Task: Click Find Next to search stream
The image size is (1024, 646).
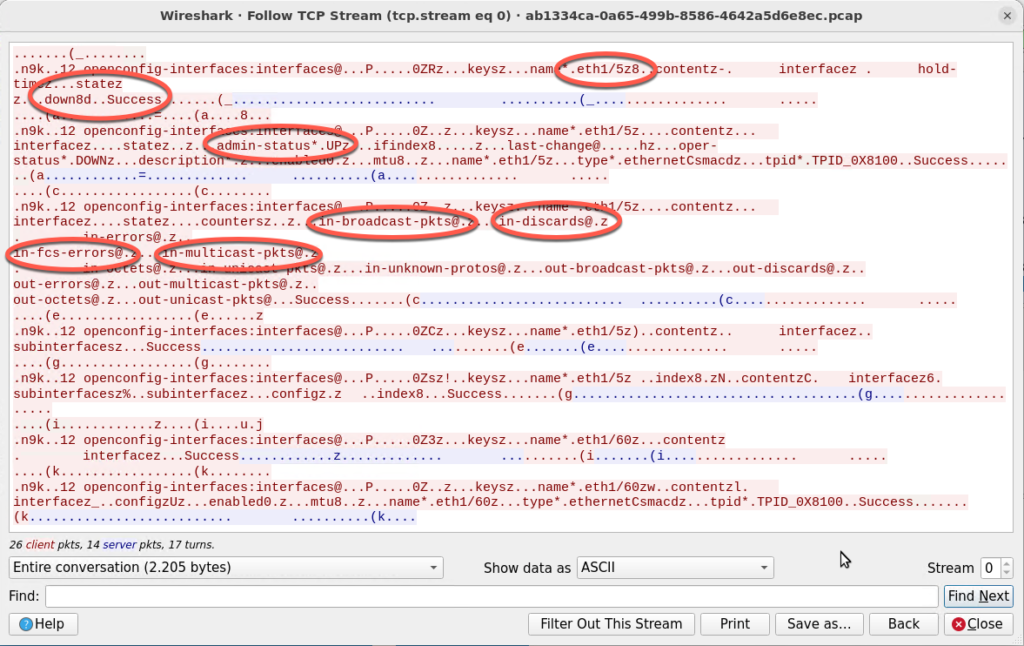Action: (x=978, y=596)
